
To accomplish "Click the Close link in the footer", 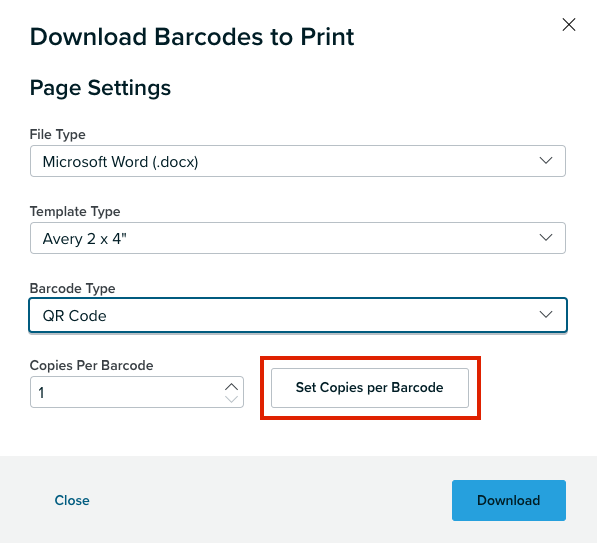I will [72, 500].
